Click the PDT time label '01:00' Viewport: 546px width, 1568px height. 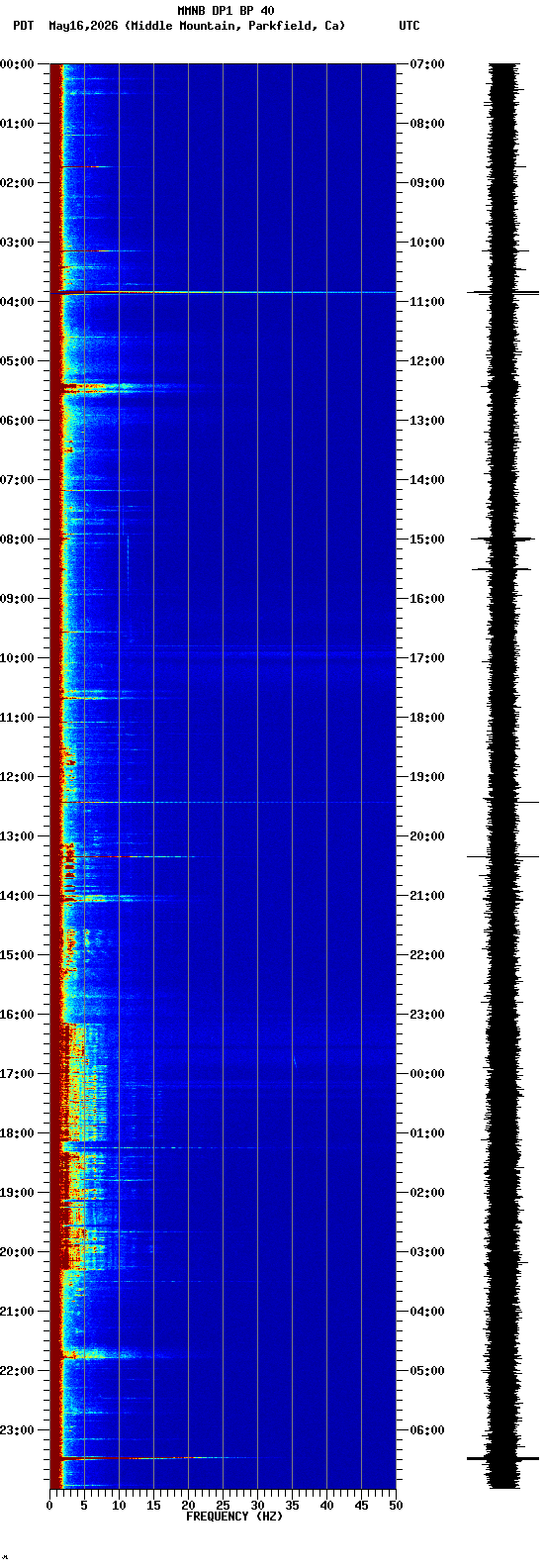coord(17,124)
